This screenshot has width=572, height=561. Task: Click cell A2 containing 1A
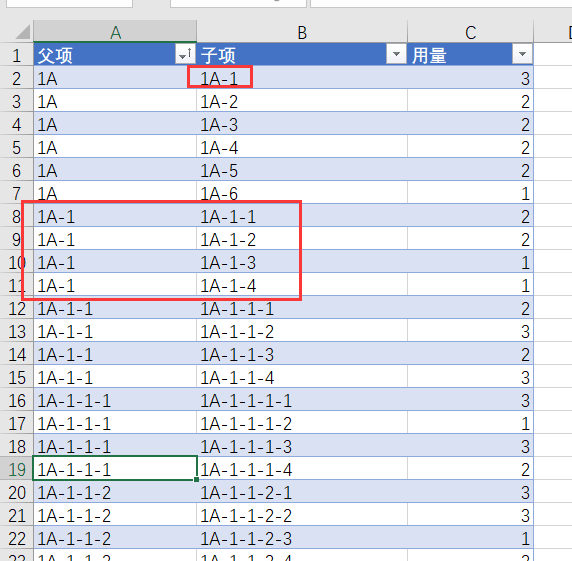pyautogui.click(x=115, y=78)
